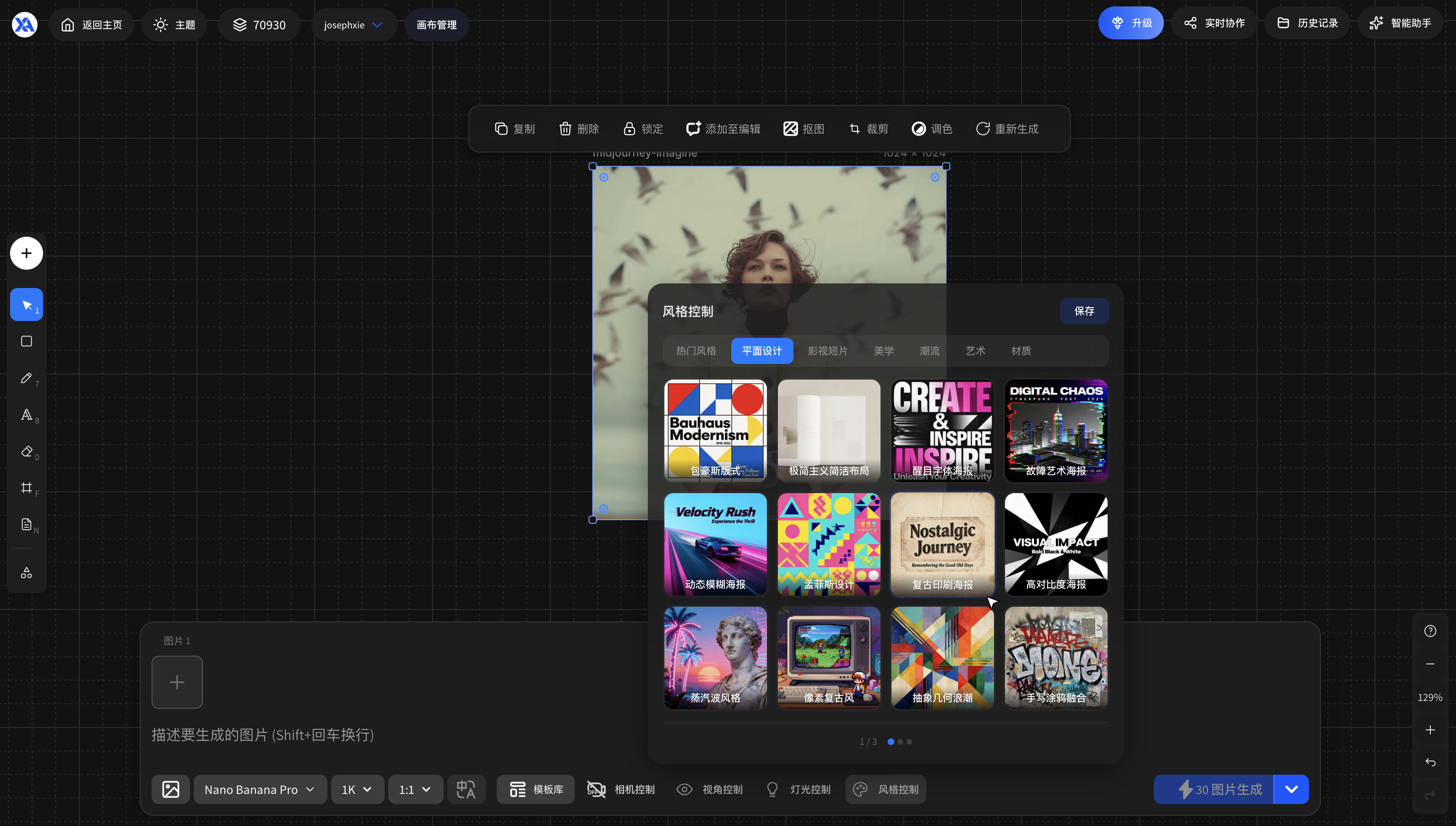Expand the josephxie account dropdown
The height and width of the screenshot is (826, 1456).
pos(353,24)
